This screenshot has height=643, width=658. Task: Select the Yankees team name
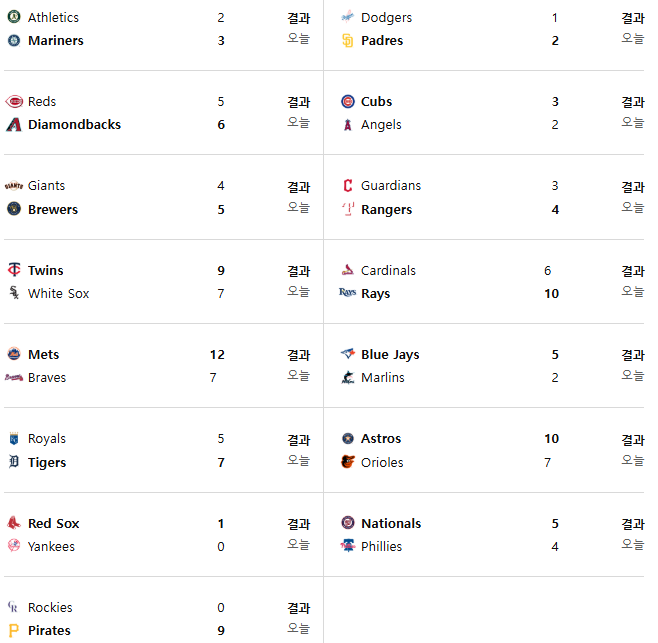click(x=51, y=547)
